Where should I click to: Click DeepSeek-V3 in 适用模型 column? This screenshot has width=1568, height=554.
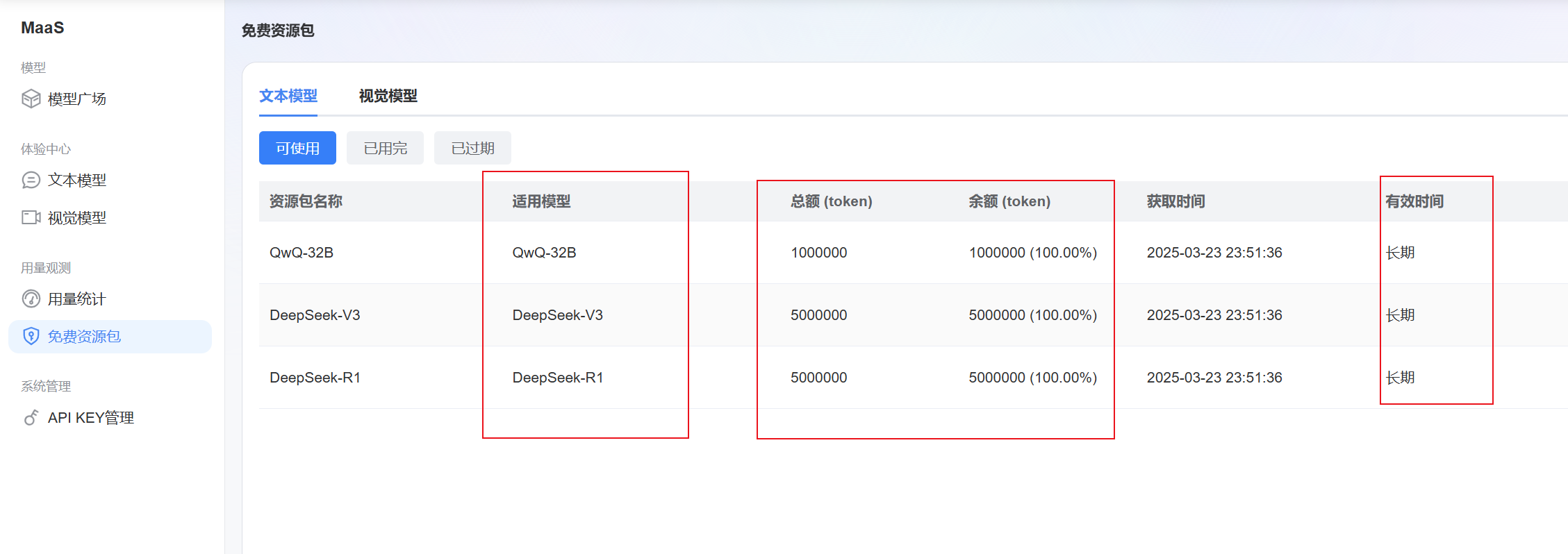click(x=557, y=315)
